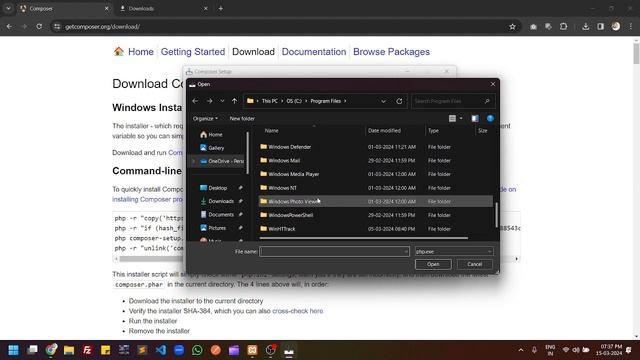Go back in the Open dialog
This screenshot has height=360, width=640.
coord(195,101)
